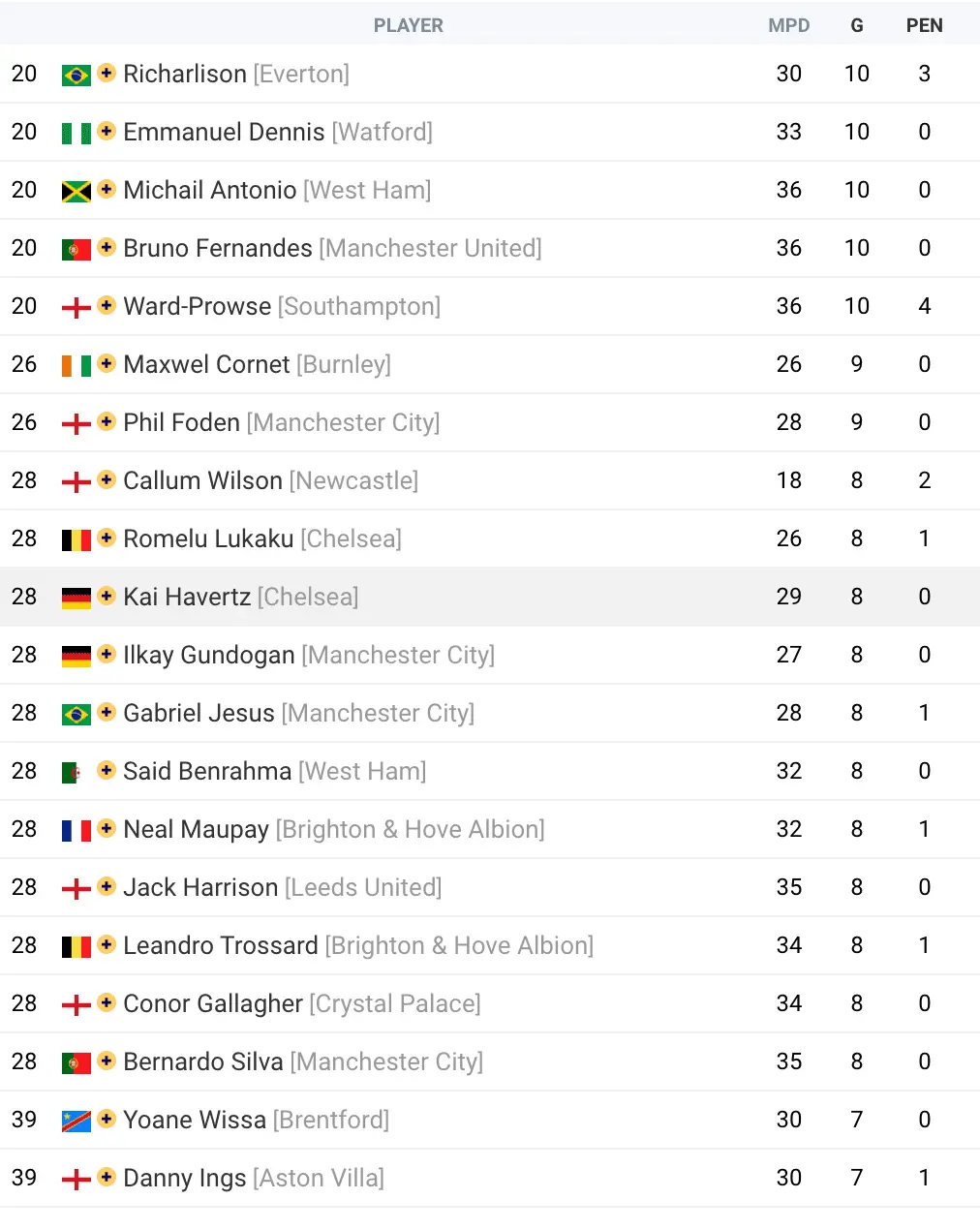
Task: Select Leandro Trossard's name
Action: [x=220, y=945]
